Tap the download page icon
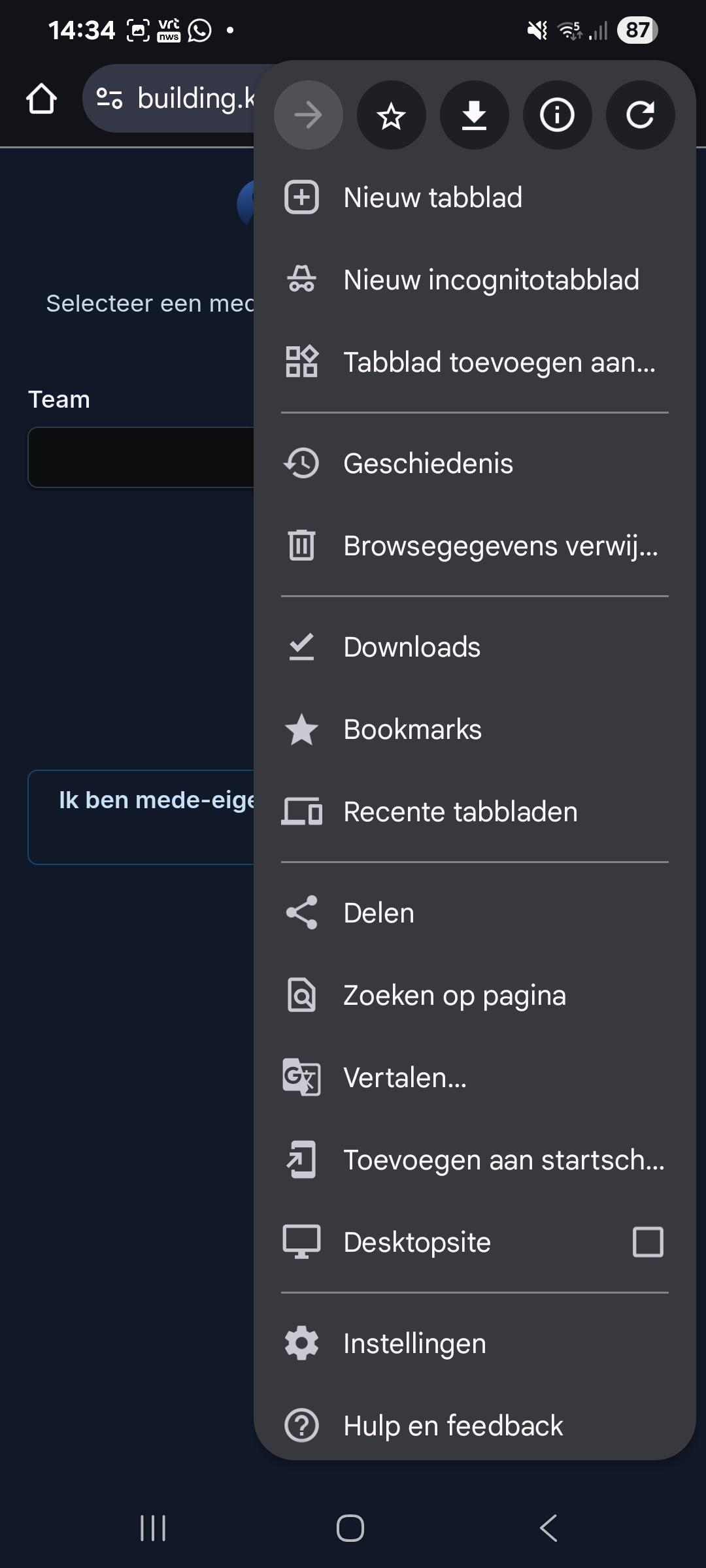Screen dimensions: 706x1568 click(474, 116)
